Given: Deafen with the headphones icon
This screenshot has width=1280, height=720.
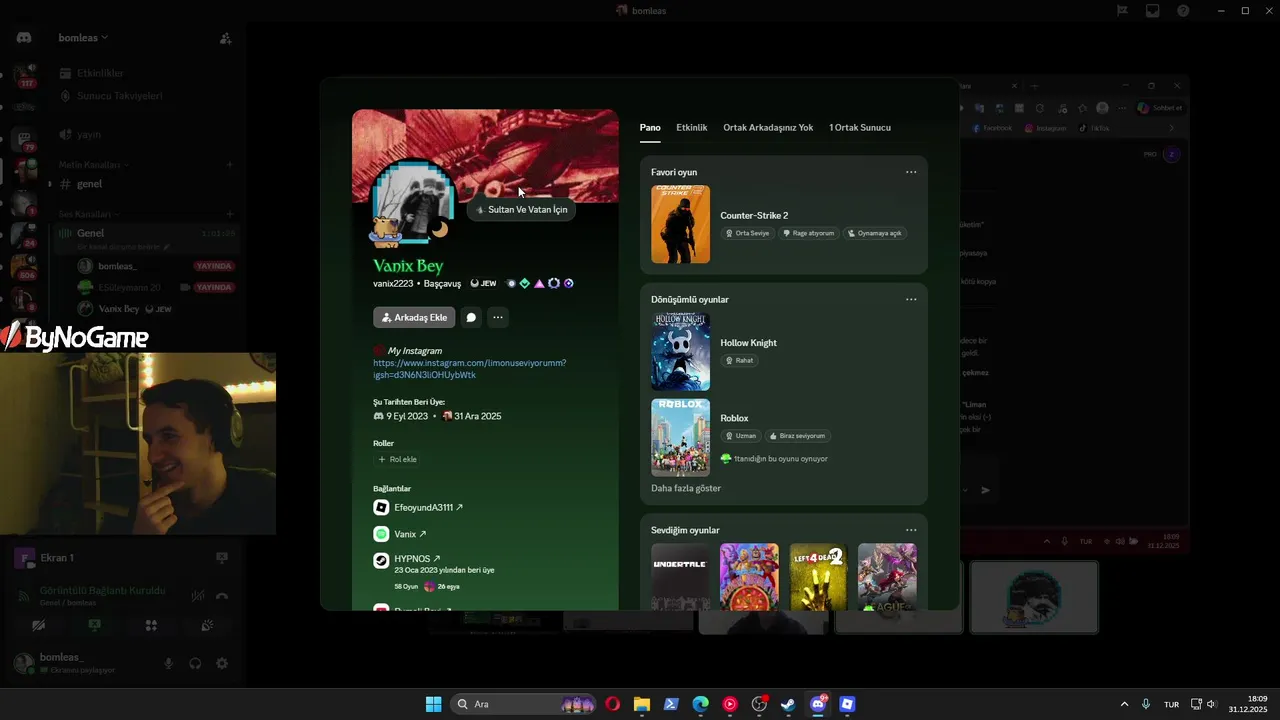Looking at the screenshot, I should click(x=195, y=663).
